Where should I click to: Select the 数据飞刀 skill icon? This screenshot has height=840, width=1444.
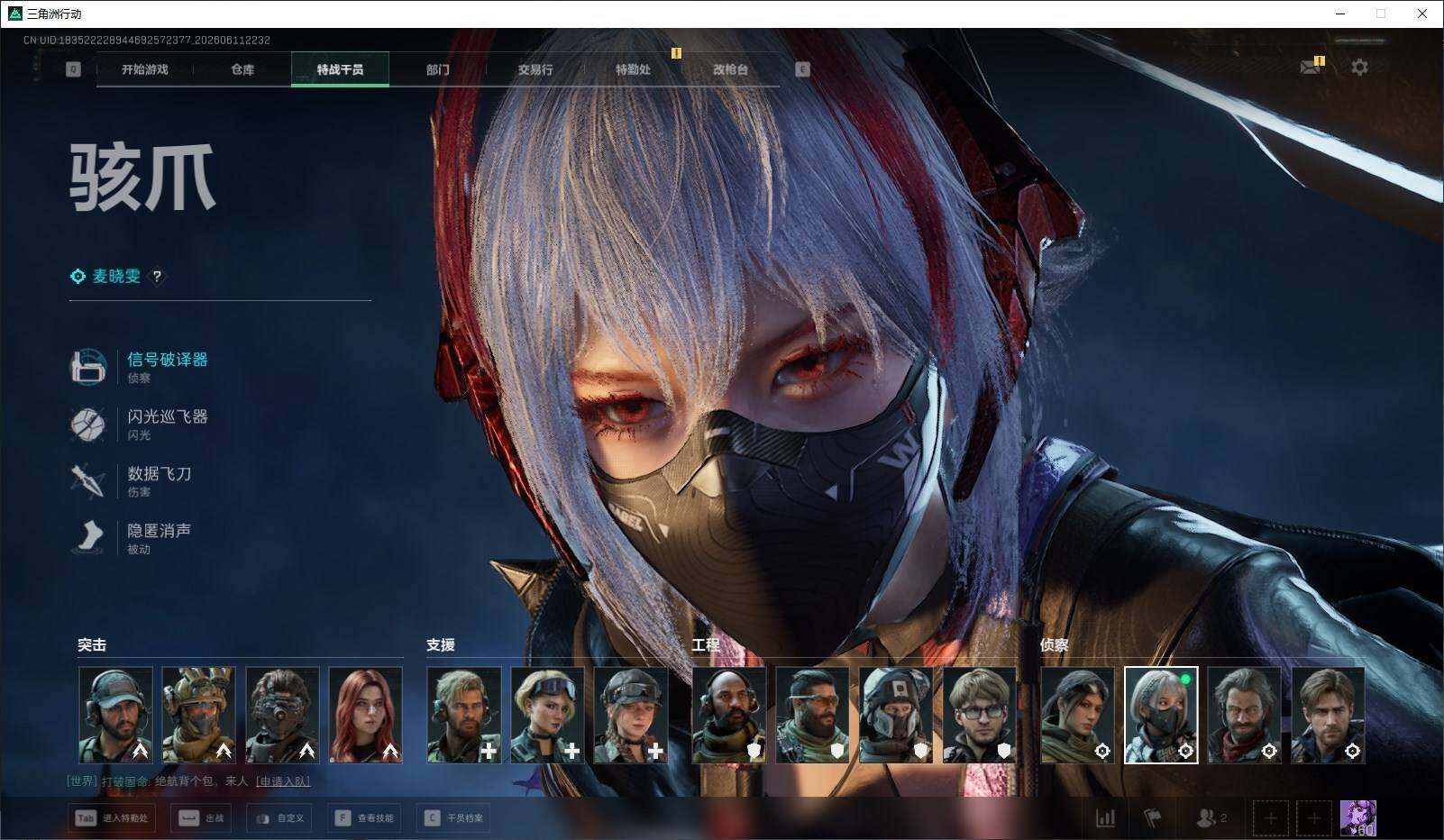(x=88, y=480)
